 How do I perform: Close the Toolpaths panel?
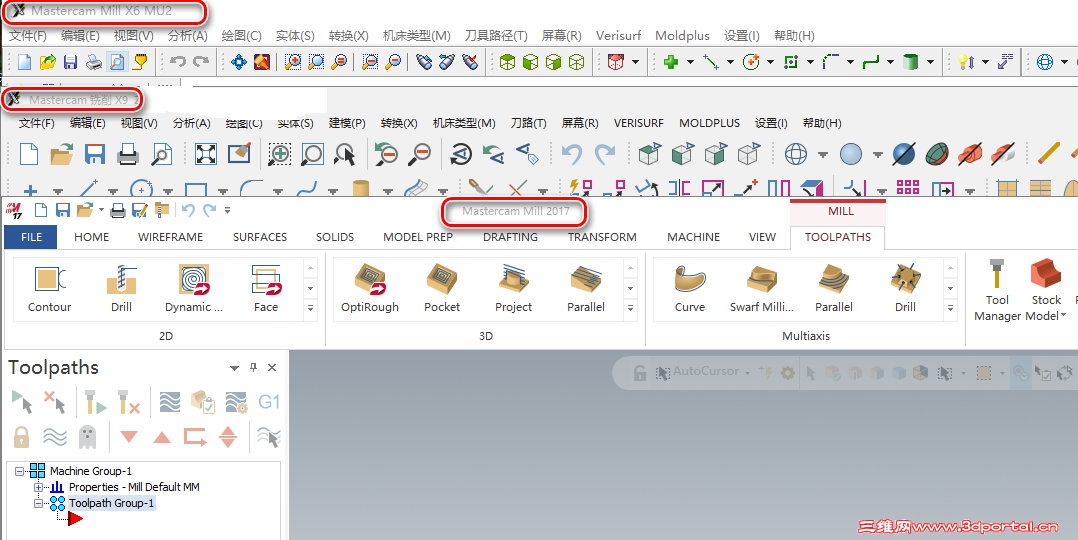coord(272,367)
